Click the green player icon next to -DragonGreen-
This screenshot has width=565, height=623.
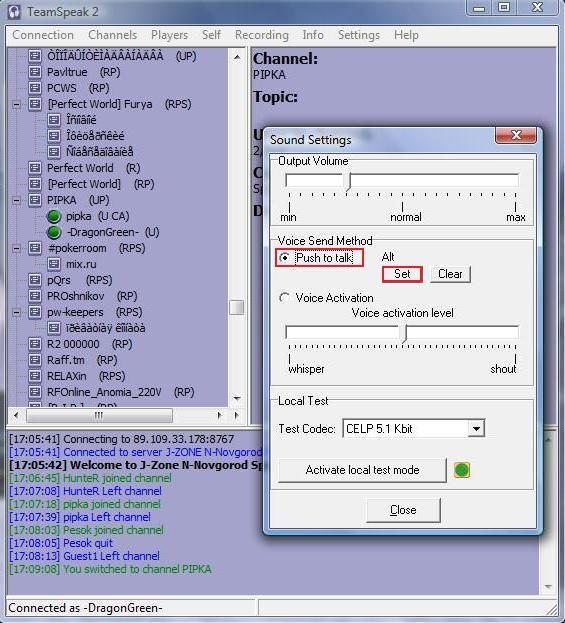[54, 232]
